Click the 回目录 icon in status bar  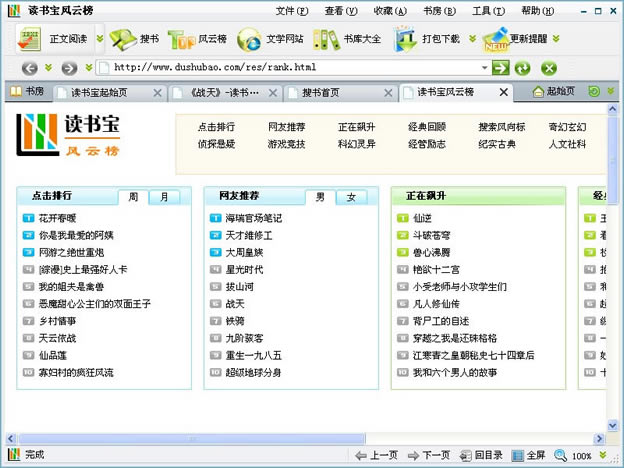coord(466,455)
